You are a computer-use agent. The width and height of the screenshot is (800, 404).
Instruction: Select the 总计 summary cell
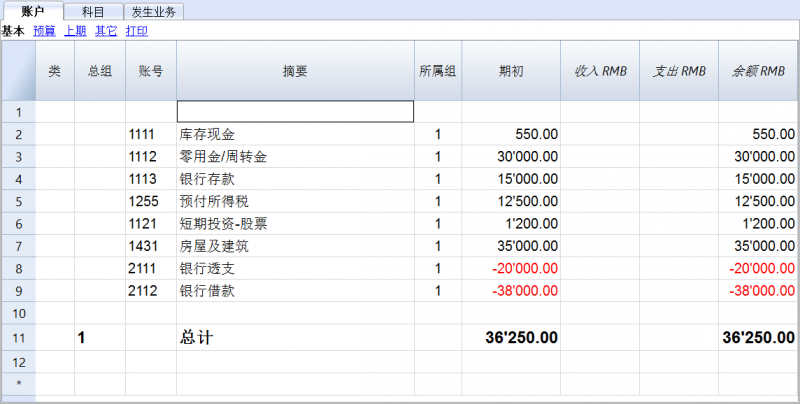(x=295, y=338)
